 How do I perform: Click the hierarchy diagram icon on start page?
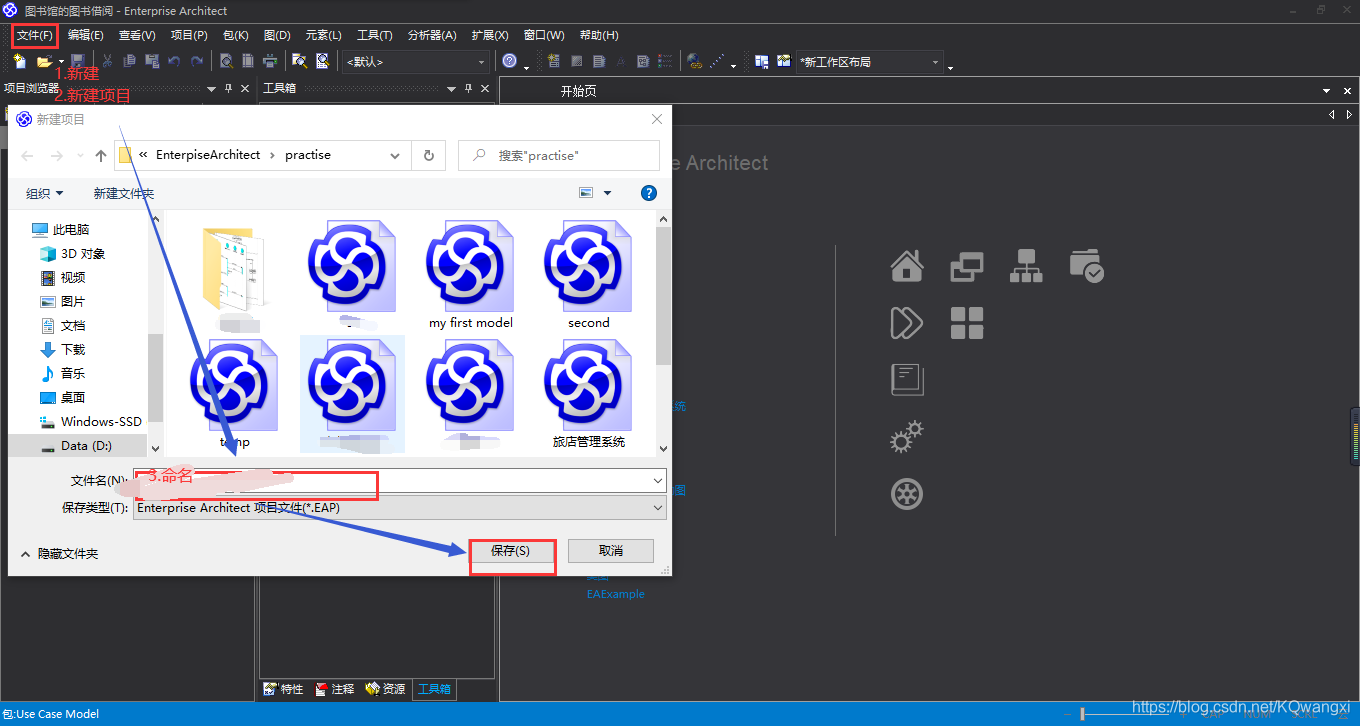coord(1026,266)
